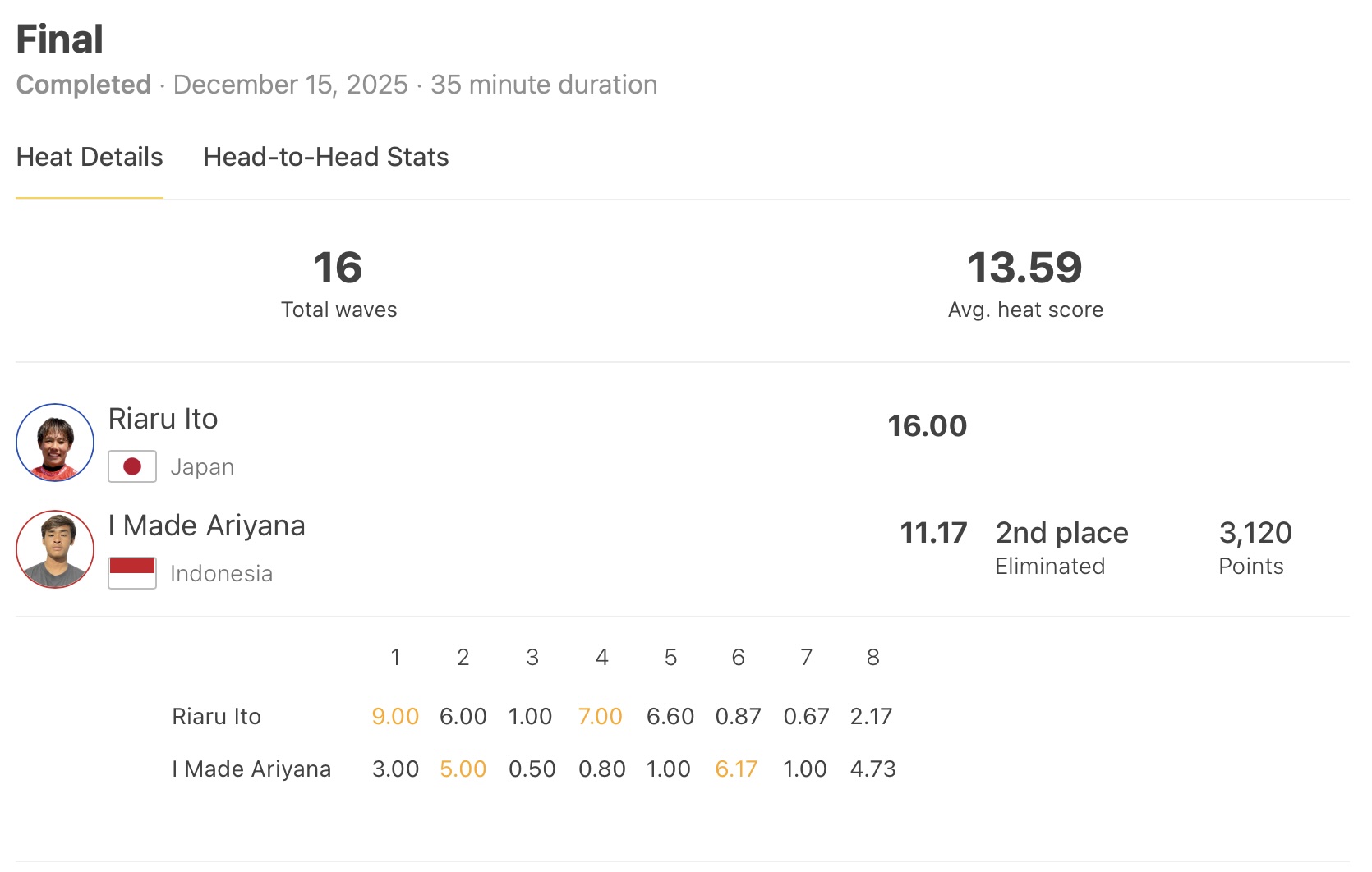Click Riaru Ito's 16.00 heat total

(x=928, y=426)
